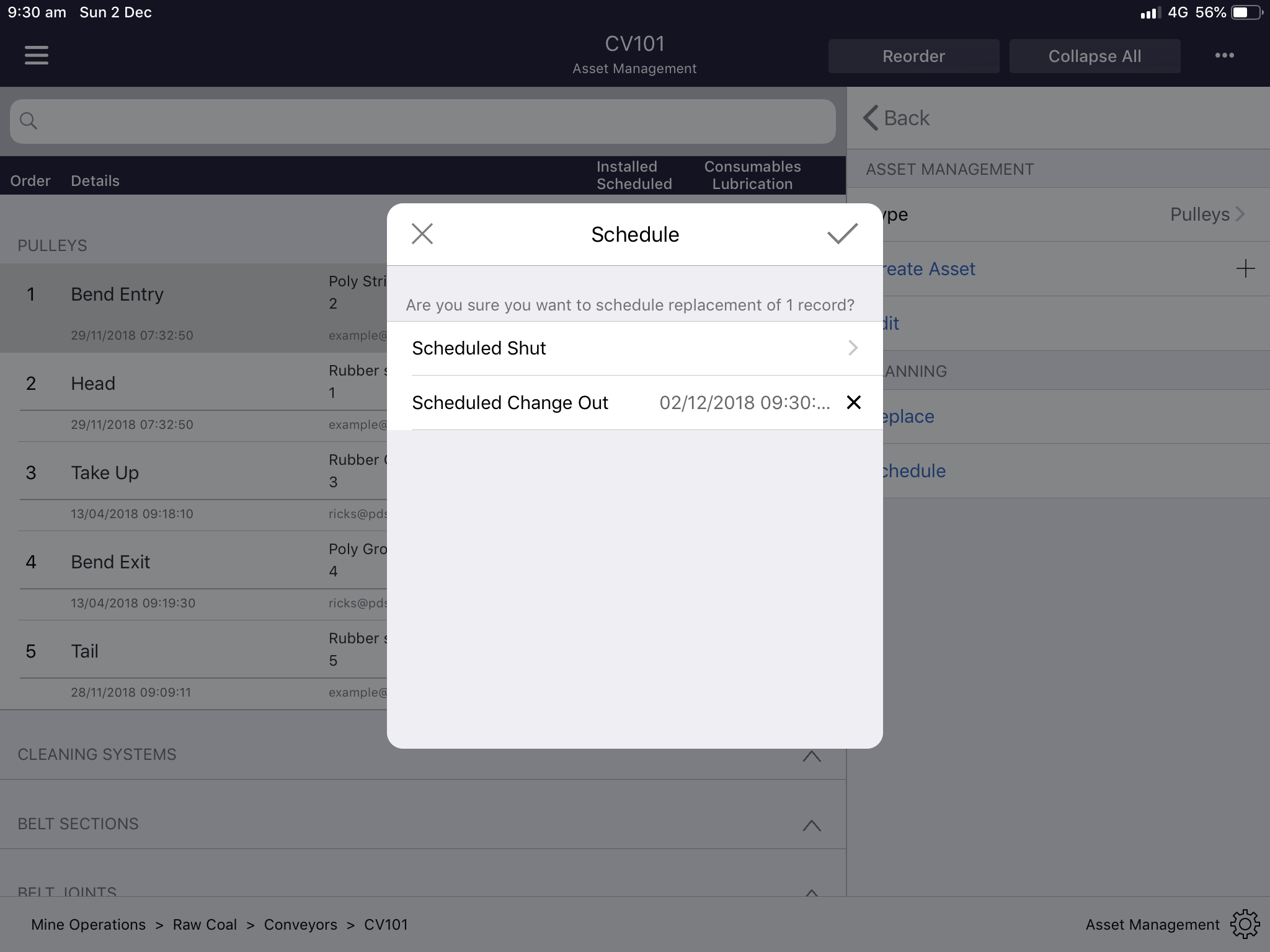Click the Consumables Lubrication column header
Image resolution: width=1270 pixels, height=952 pixels.
(752, 175)
